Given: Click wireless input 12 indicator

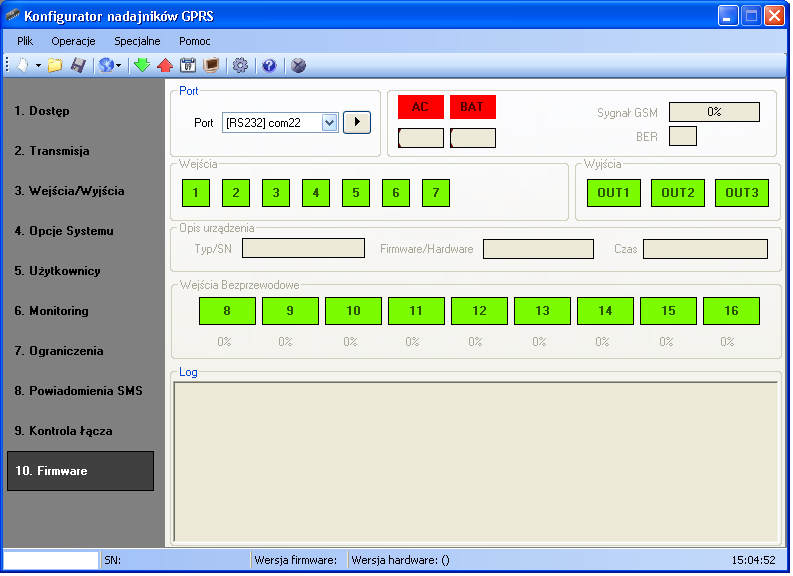Looking at the screenshot, I should coord(479,311).
